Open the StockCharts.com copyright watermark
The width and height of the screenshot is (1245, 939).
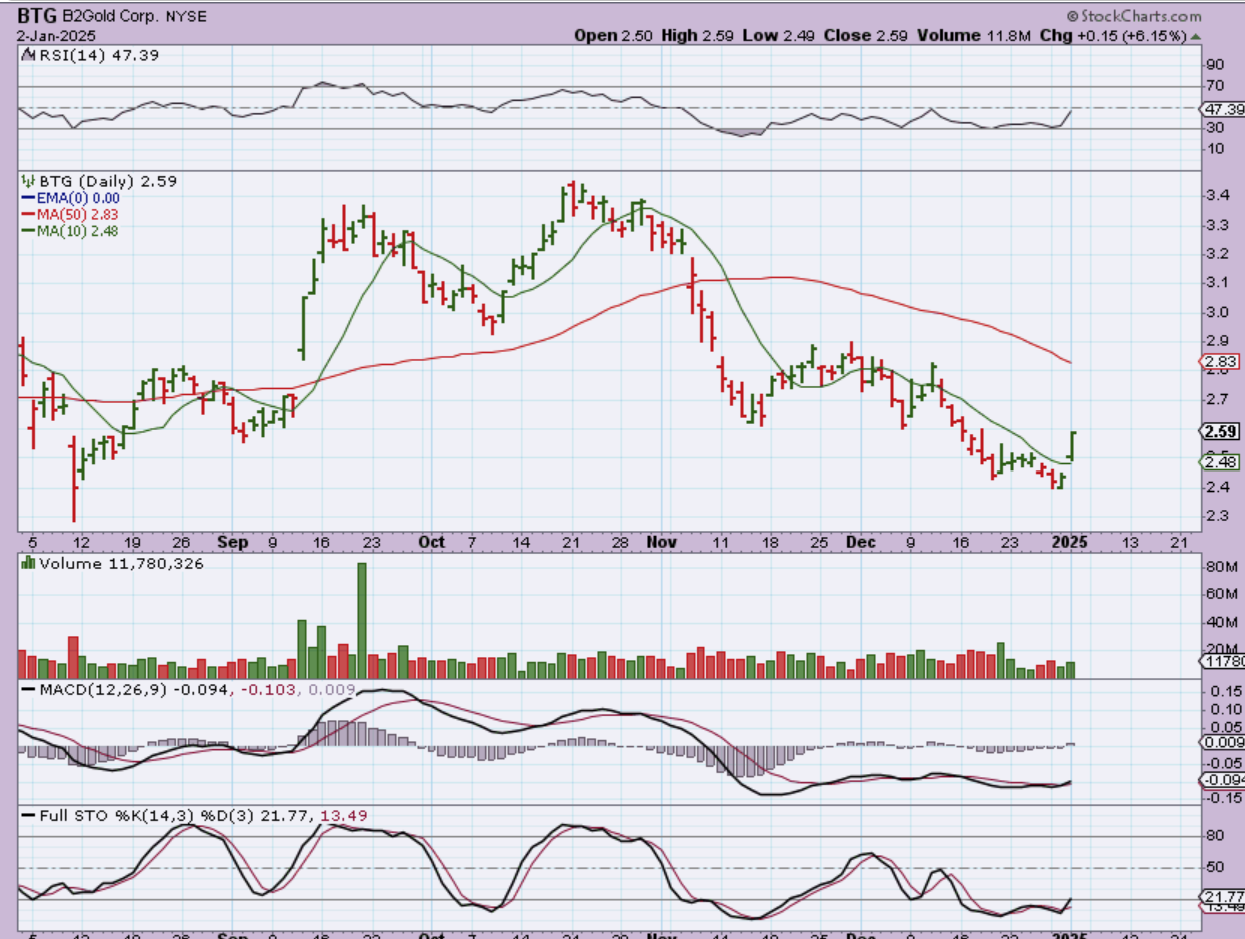(1133, 16)
